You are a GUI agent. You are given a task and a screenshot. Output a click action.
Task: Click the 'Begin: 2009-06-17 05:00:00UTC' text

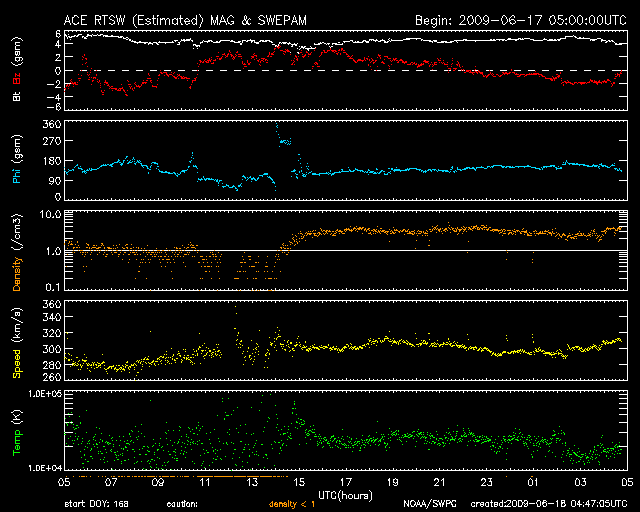tap(521, 20)
